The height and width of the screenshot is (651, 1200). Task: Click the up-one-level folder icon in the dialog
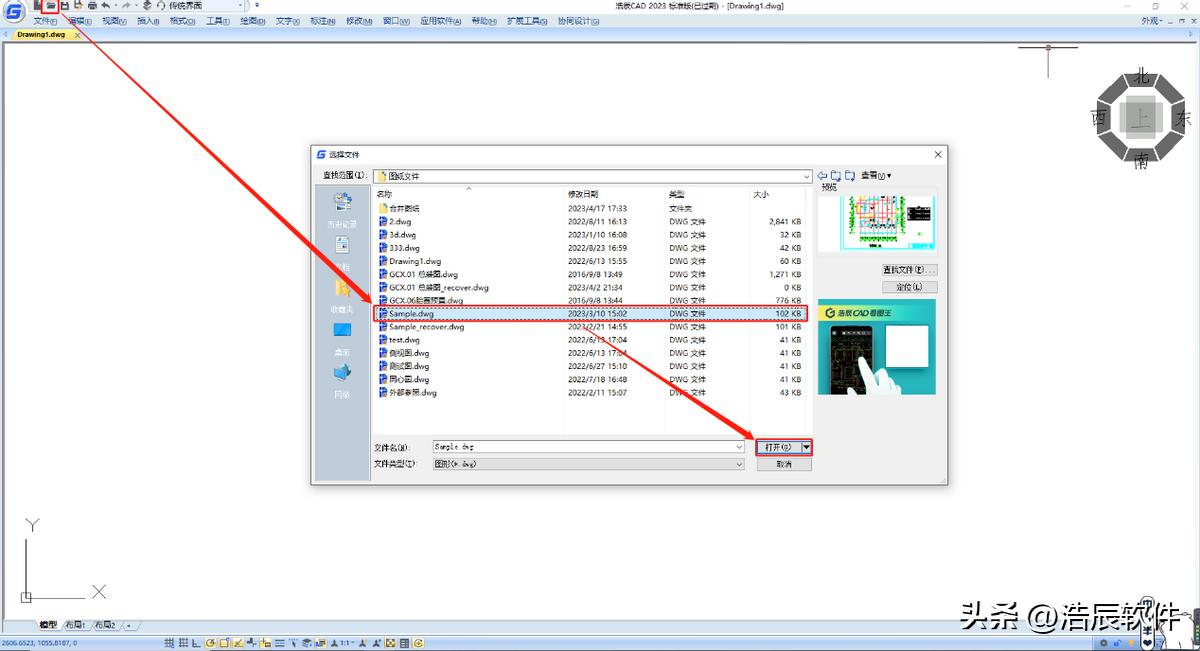[x=835, y=176]
